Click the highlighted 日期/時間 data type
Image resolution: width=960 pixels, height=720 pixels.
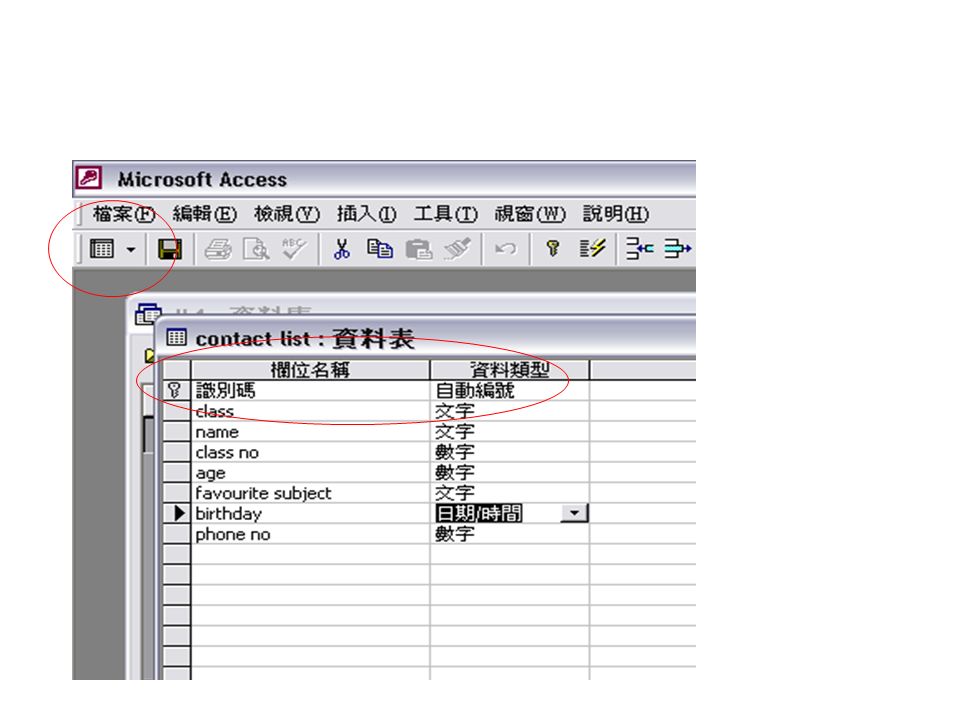(479, 513)
